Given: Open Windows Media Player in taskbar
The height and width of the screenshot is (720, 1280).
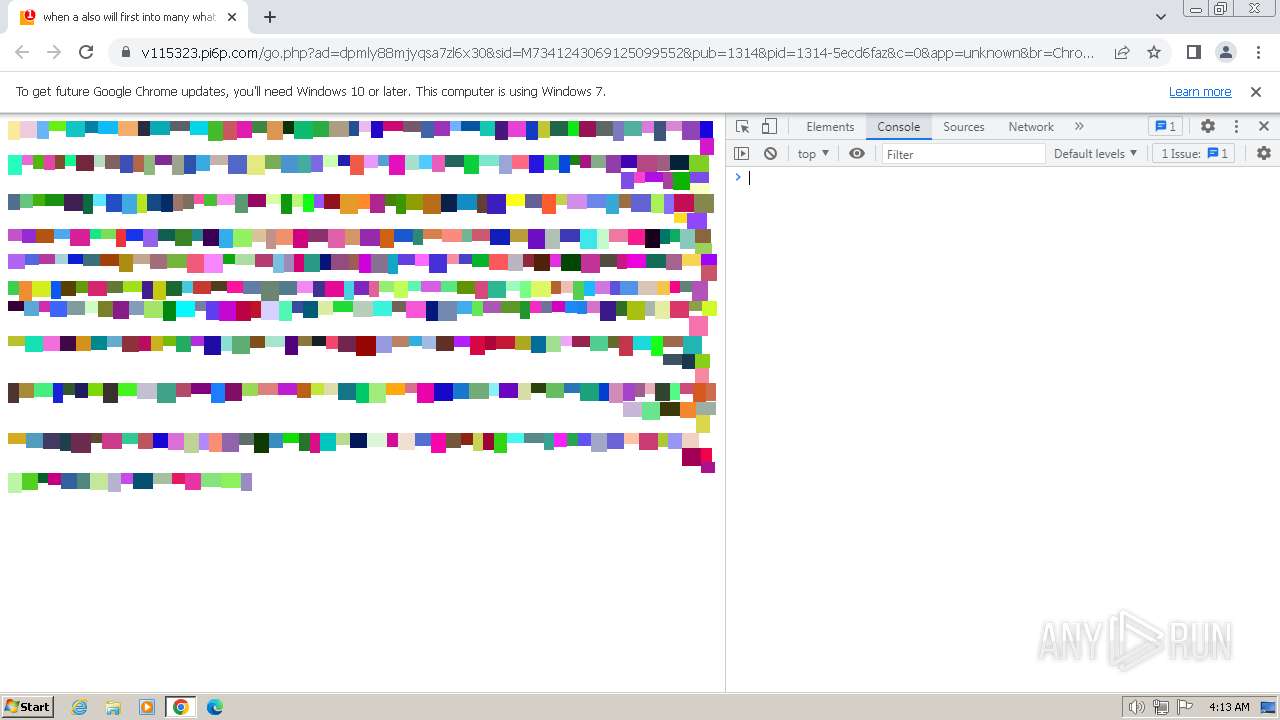Looking at the screenshot, I should point(147,707).
